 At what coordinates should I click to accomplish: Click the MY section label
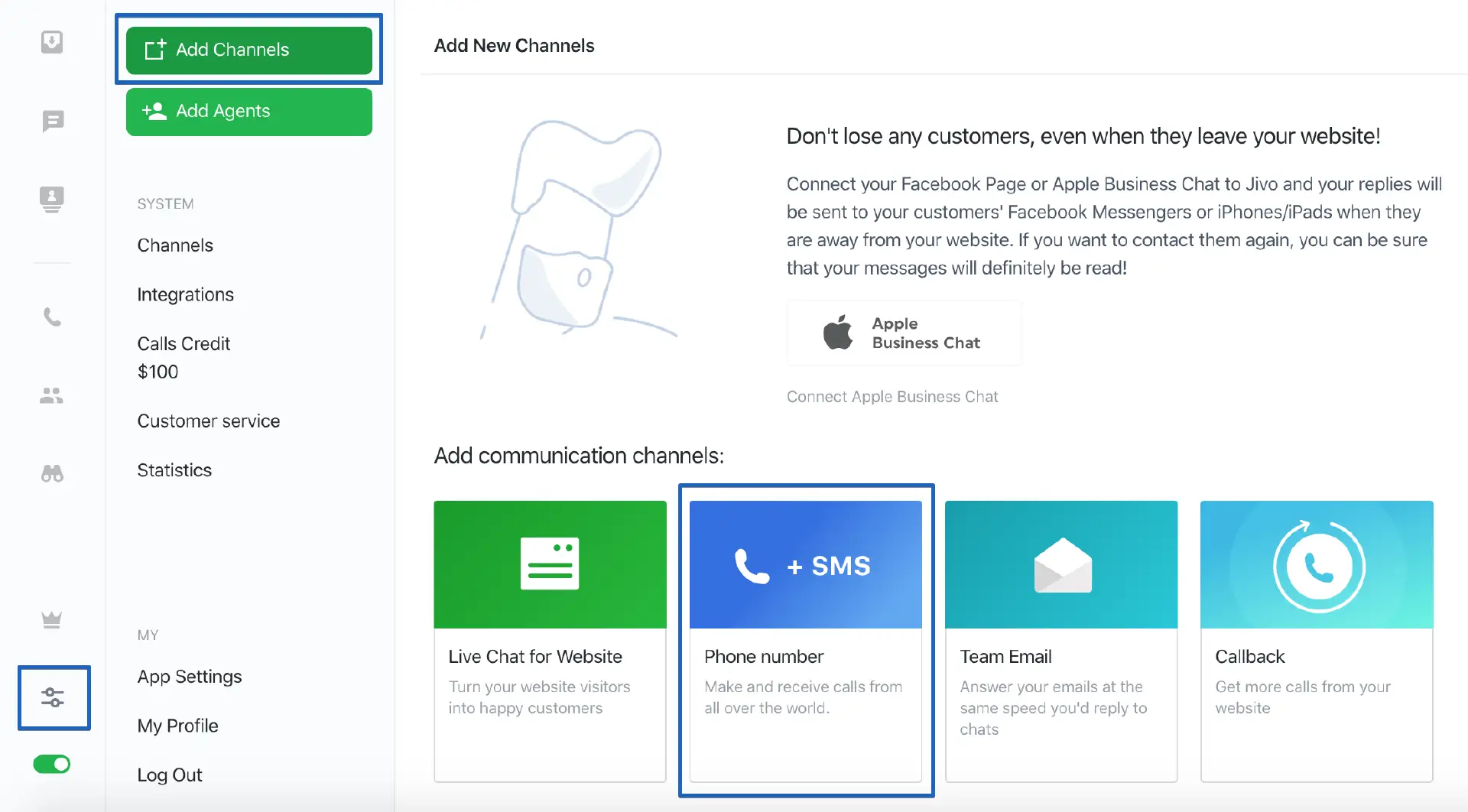(x=148, y=635)
